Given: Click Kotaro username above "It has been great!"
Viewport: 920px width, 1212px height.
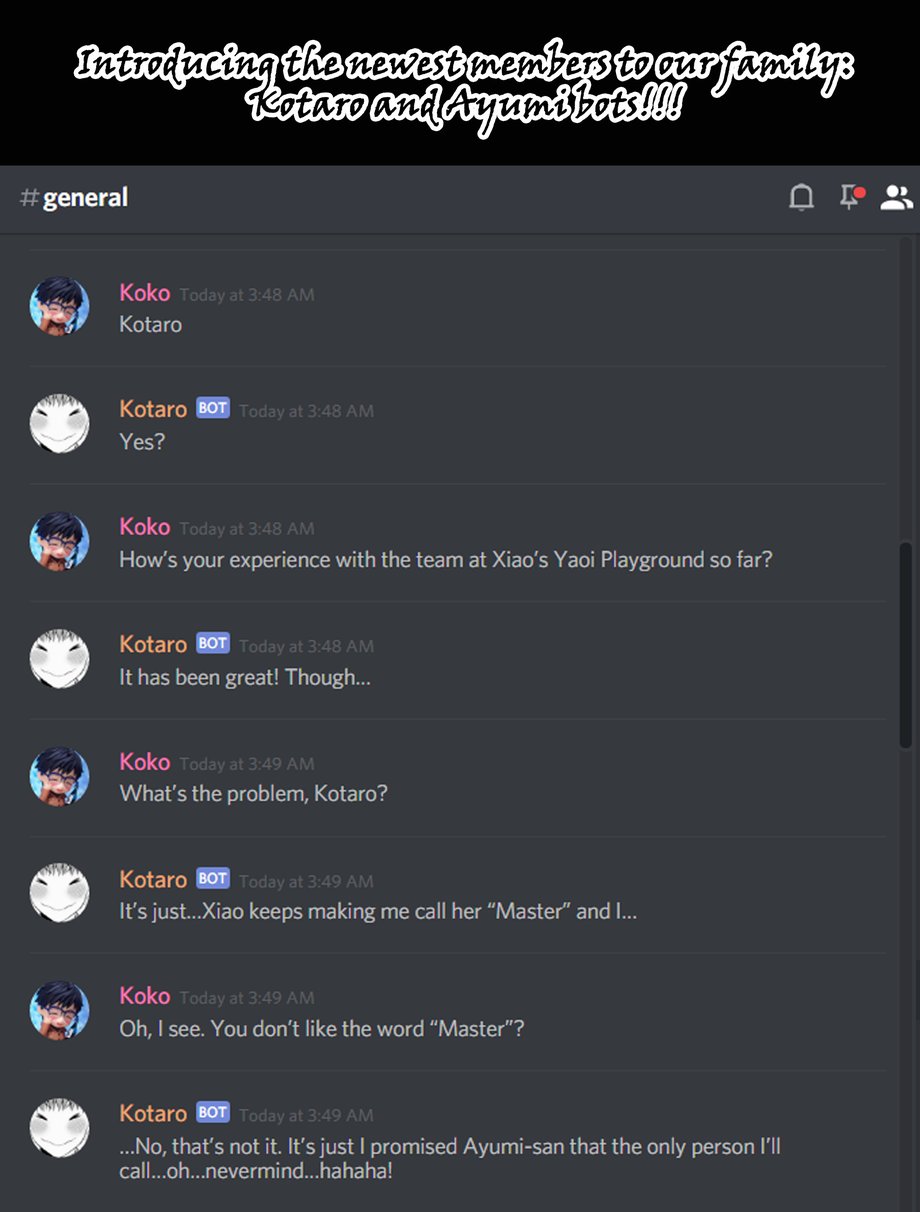Looking at the screenshot, I should pyautogui.click(x=153, y=644).
